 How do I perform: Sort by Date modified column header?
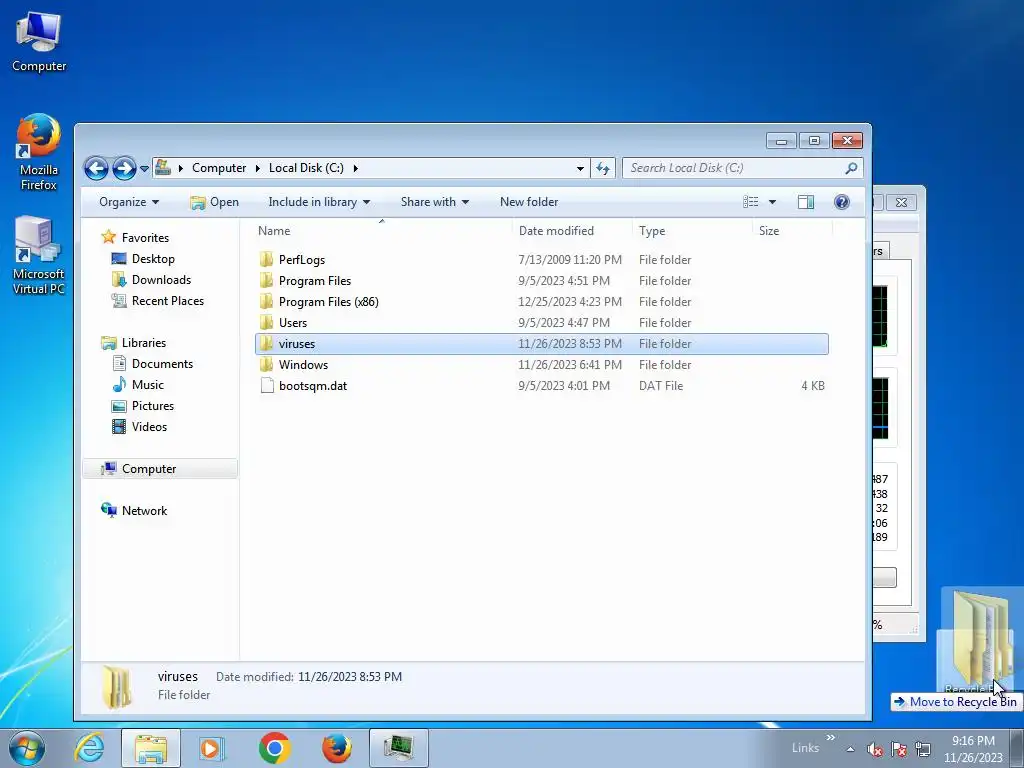556,231
